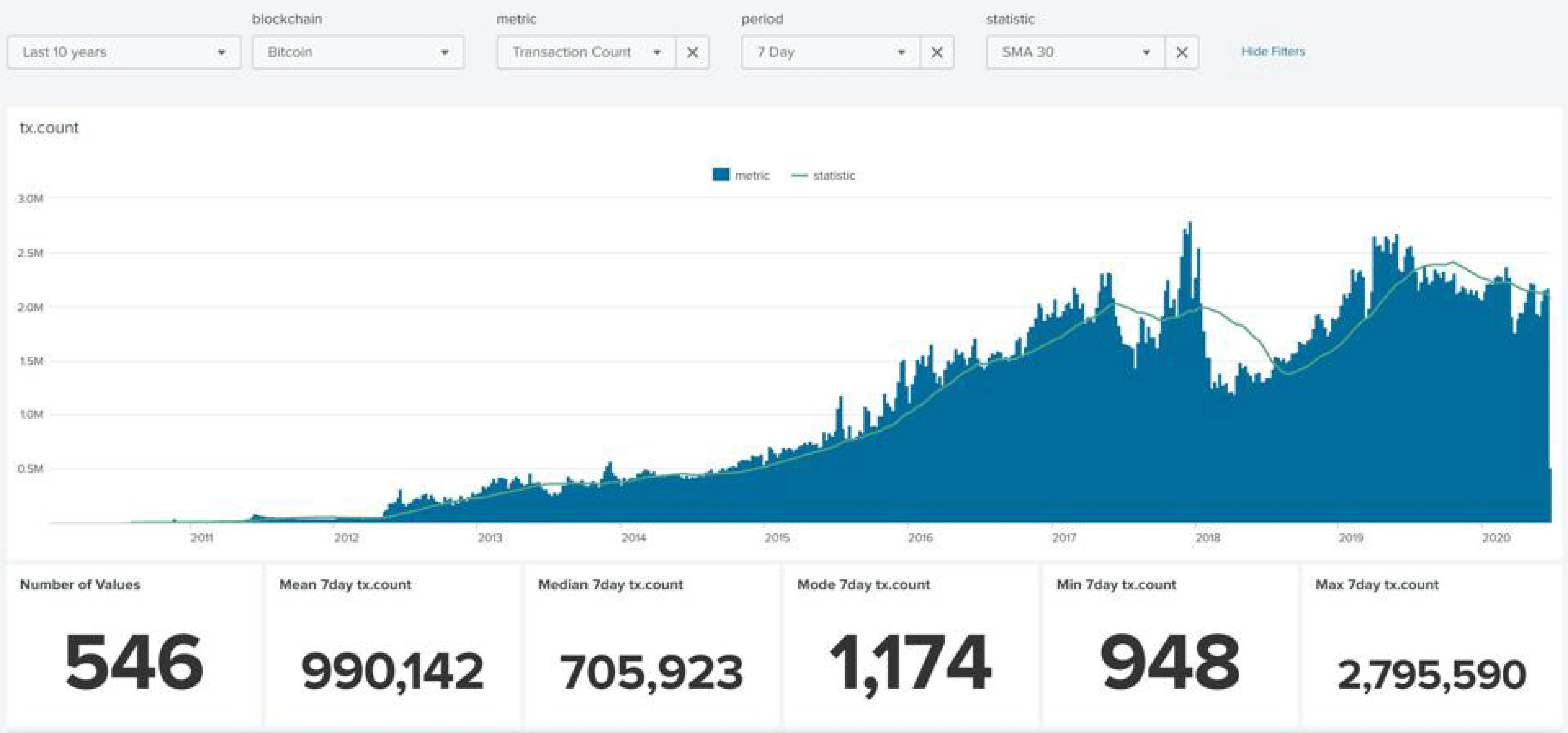Image resolution: width=1568 pixels, height=733 pixels.
Task: Open the Bitcoin blockchain dropdown
Action: tap(359, 52)
